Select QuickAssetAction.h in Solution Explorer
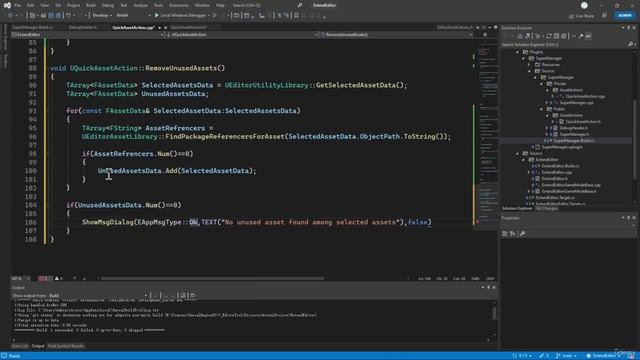Viewport: 640px width, 360px height. pyautogui.click(x=583, y=122)
